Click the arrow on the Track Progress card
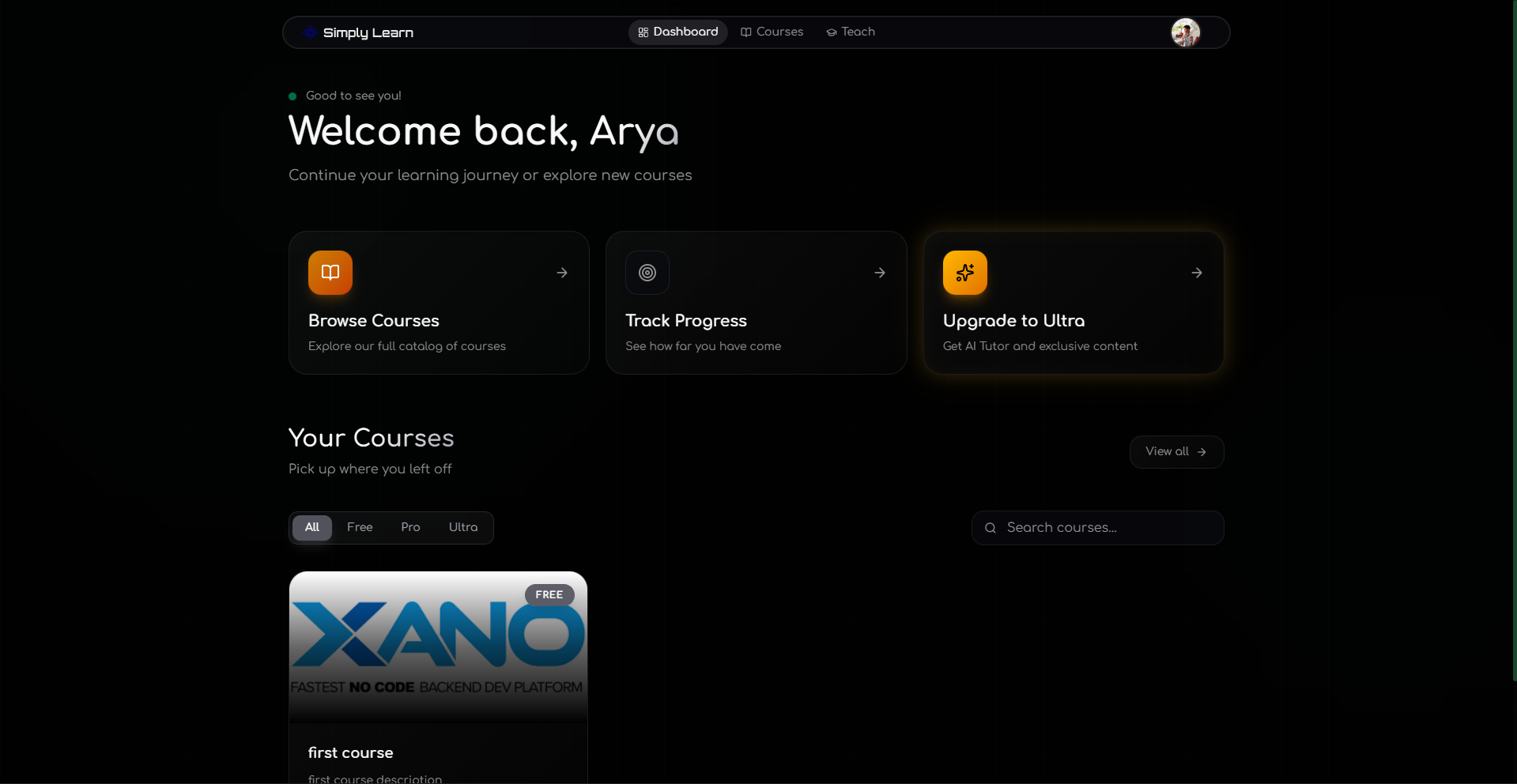 pyautogui.click(x=879, y=272)
